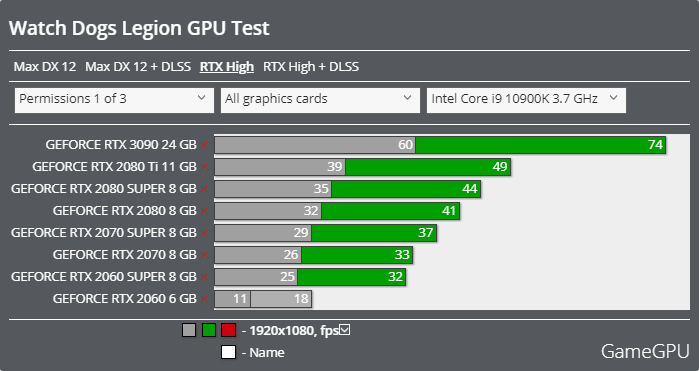Select the RTX High tab
The image size is (699, 371).
click(x=227, y=67)
